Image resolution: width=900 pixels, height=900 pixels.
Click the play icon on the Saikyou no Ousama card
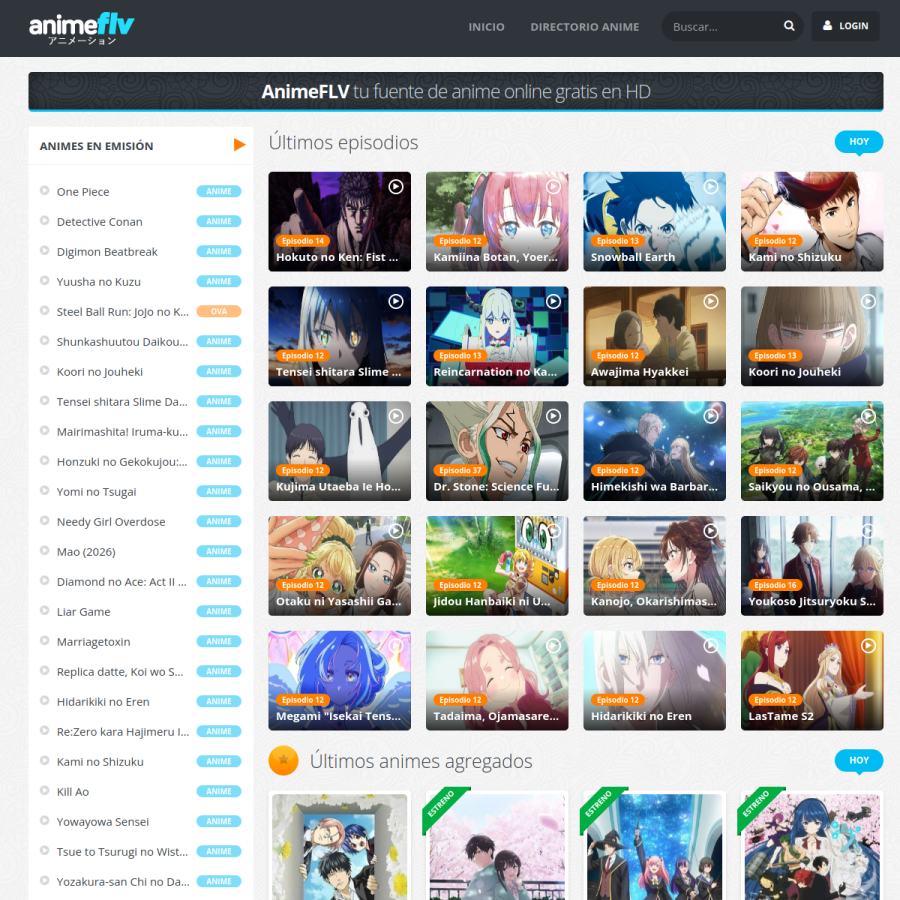point(868,416)
